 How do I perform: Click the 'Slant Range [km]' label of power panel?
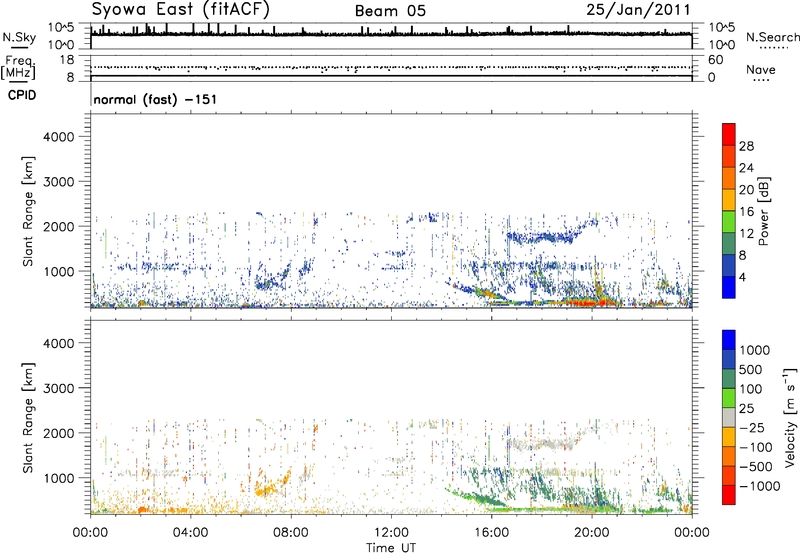(28, 211)
